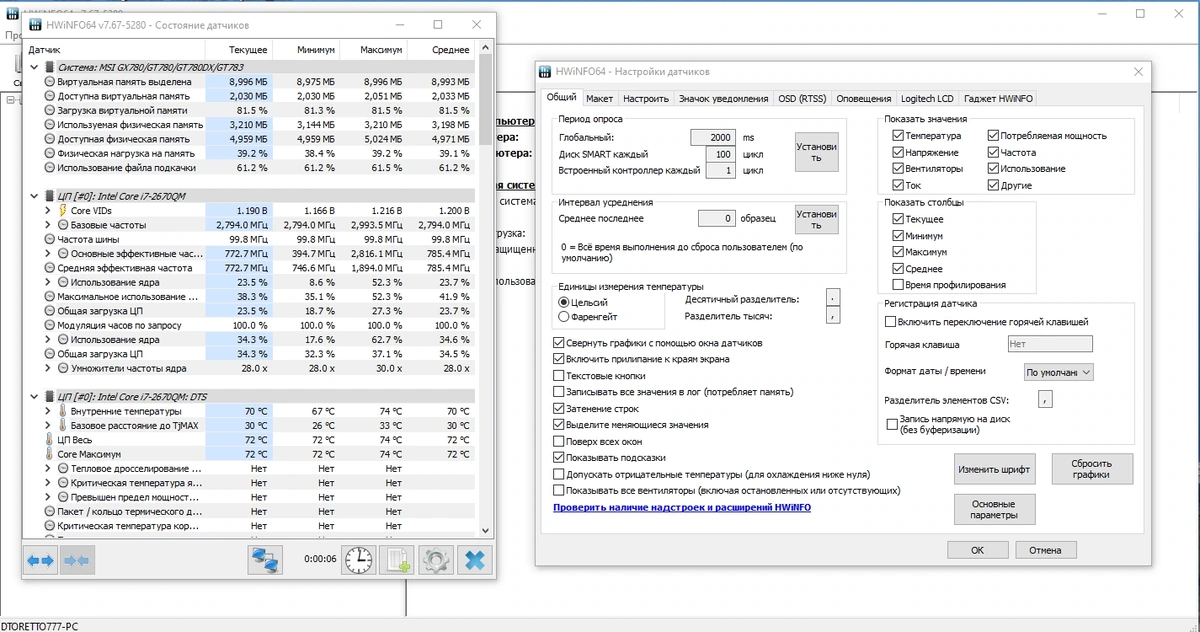The height and width of the screenshot is (632, 1200).
Task: Click Установить button beside polling period
Action: coord(817,153)
